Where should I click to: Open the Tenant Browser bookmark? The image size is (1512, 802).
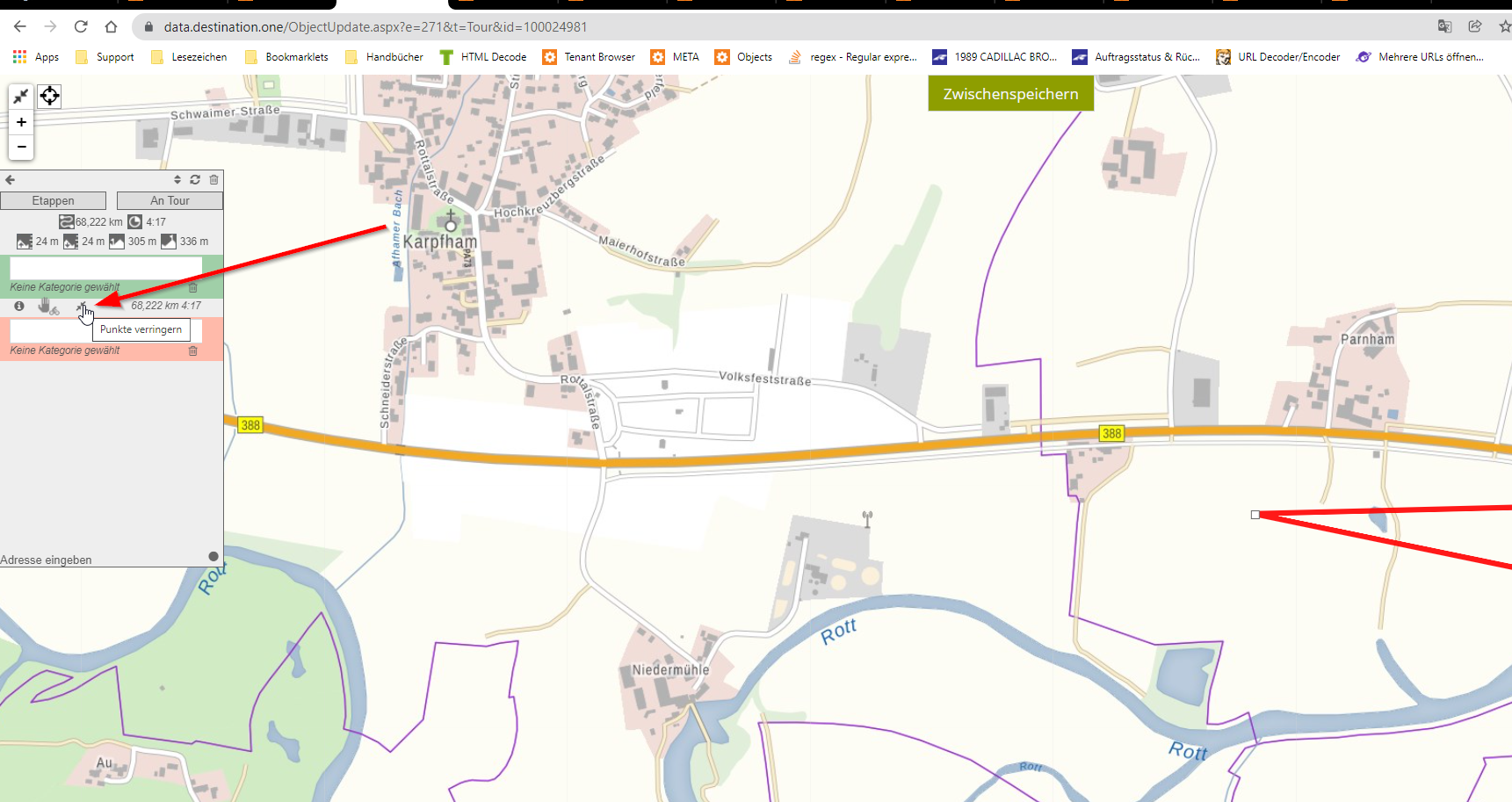[x=589, y=57]
